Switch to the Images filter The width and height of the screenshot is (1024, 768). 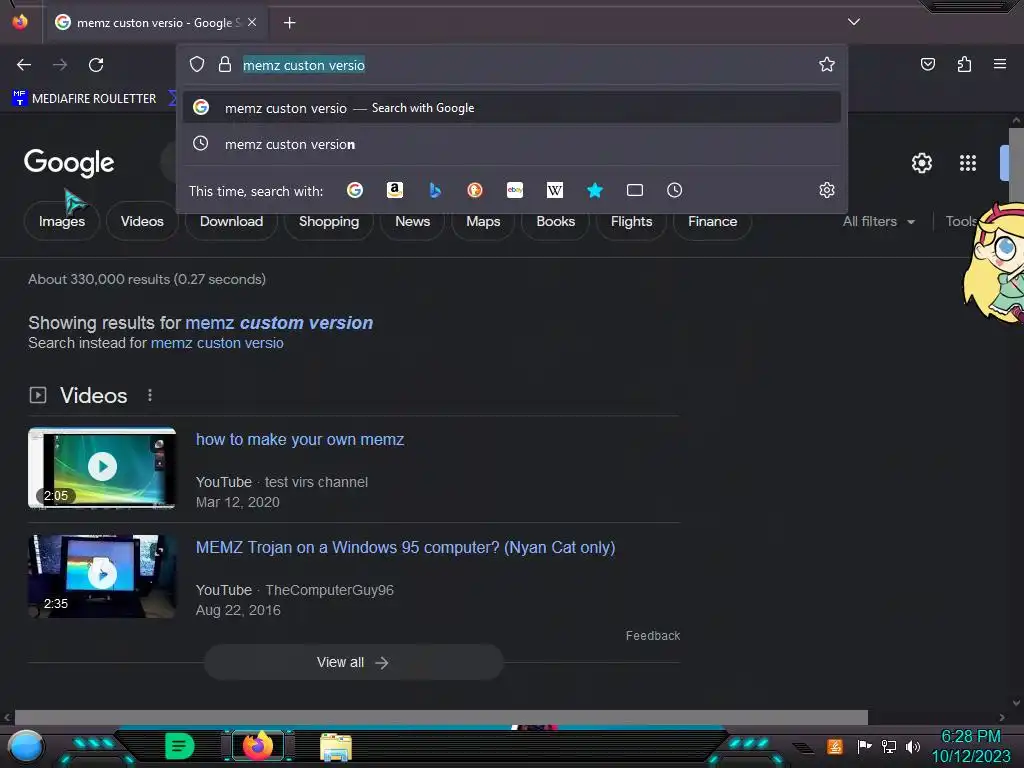[x=62, y=221]
